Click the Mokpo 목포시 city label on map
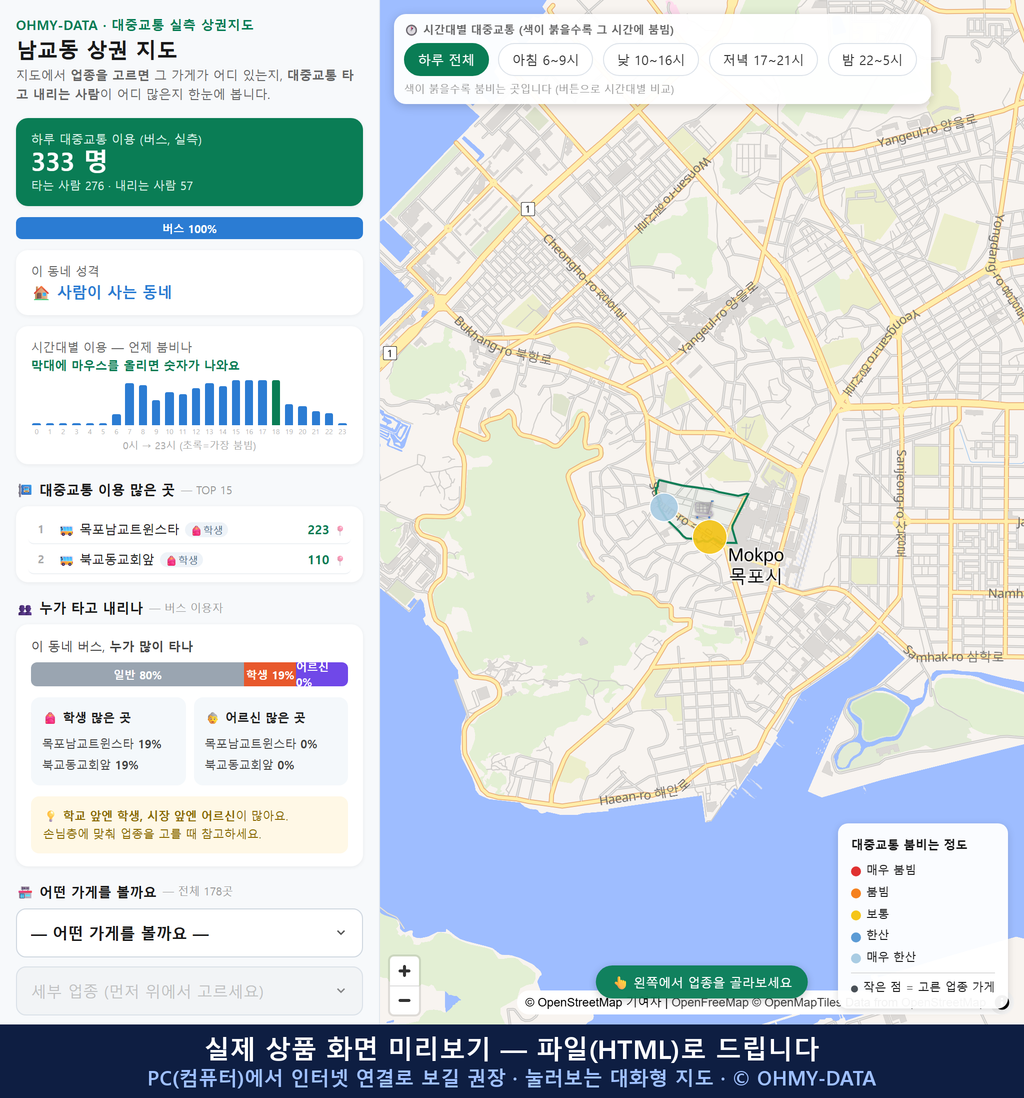Viewport: 1024px width, 1098px height. 756,565
